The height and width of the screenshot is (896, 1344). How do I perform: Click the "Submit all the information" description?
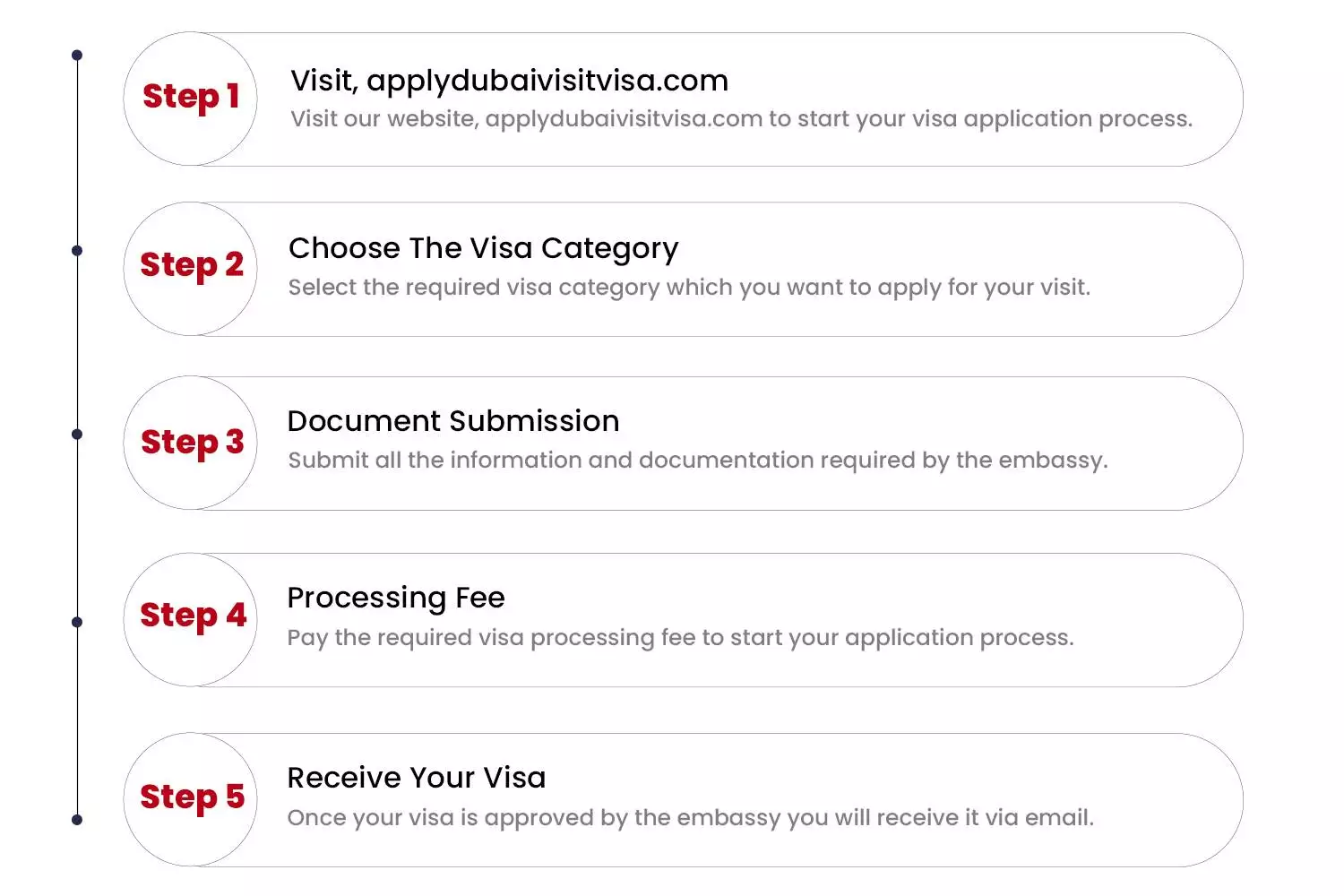tap(697, 461)
